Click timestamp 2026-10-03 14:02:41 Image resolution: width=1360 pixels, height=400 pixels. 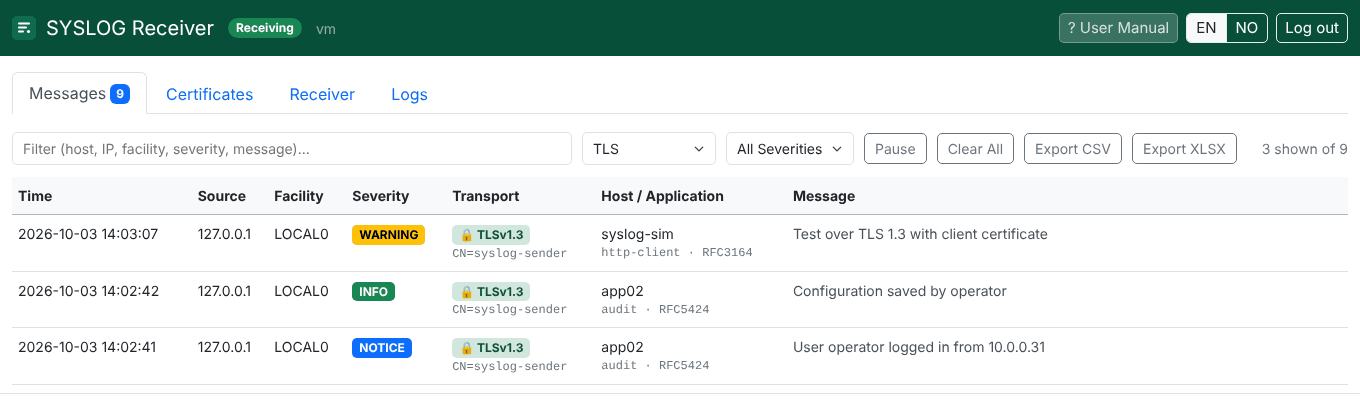coord(88,347)
